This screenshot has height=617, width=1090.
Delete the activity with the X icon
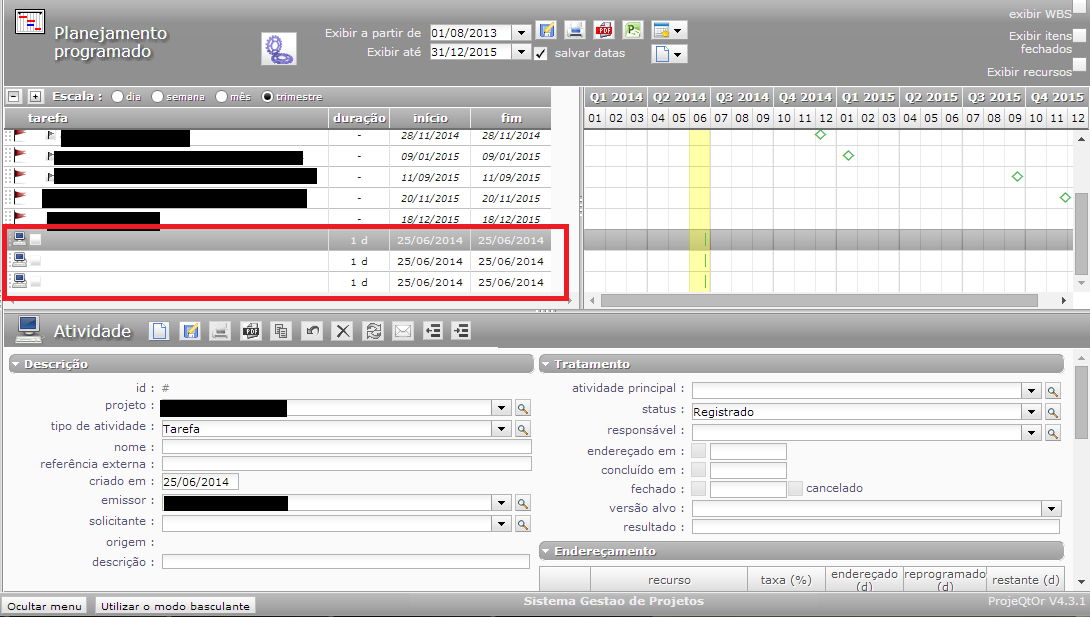[x=343, y=331]
